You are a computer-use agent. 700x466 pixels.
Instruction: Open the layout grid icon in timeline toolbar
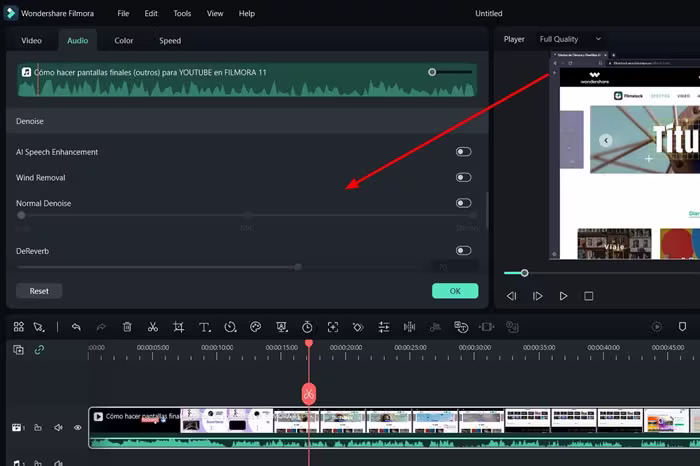[x=18, y=327]
